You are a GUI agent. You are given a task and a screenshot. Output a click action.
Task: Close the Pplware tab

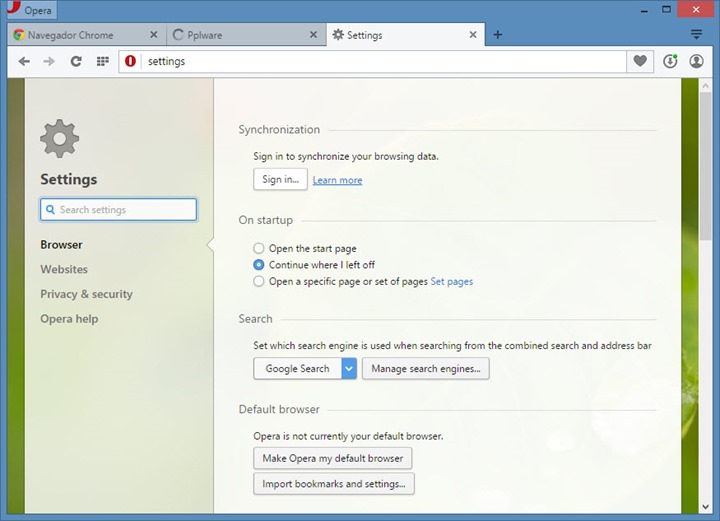tap(313, 35)
